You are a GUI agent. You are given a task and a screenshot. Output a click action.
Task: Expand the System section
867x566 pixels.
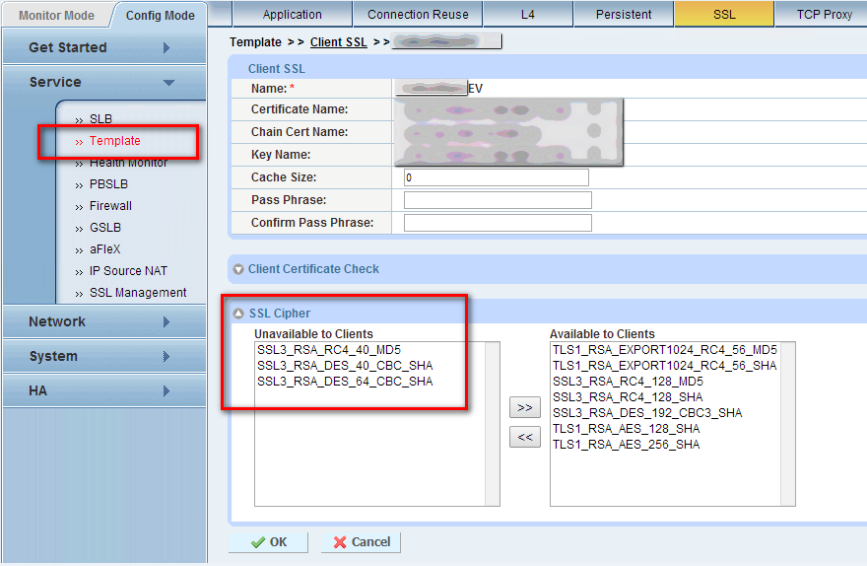167,357
